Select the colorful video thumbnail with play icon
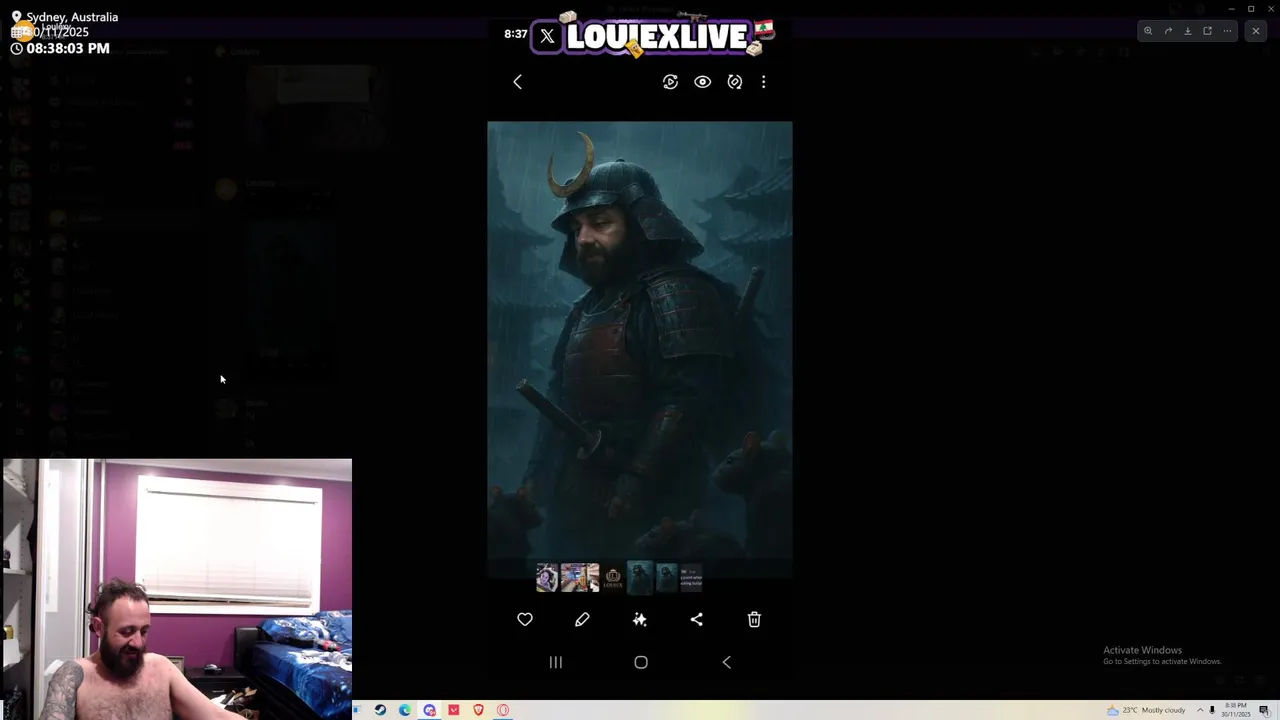The image size is (1280, 720). coord(580,578)
